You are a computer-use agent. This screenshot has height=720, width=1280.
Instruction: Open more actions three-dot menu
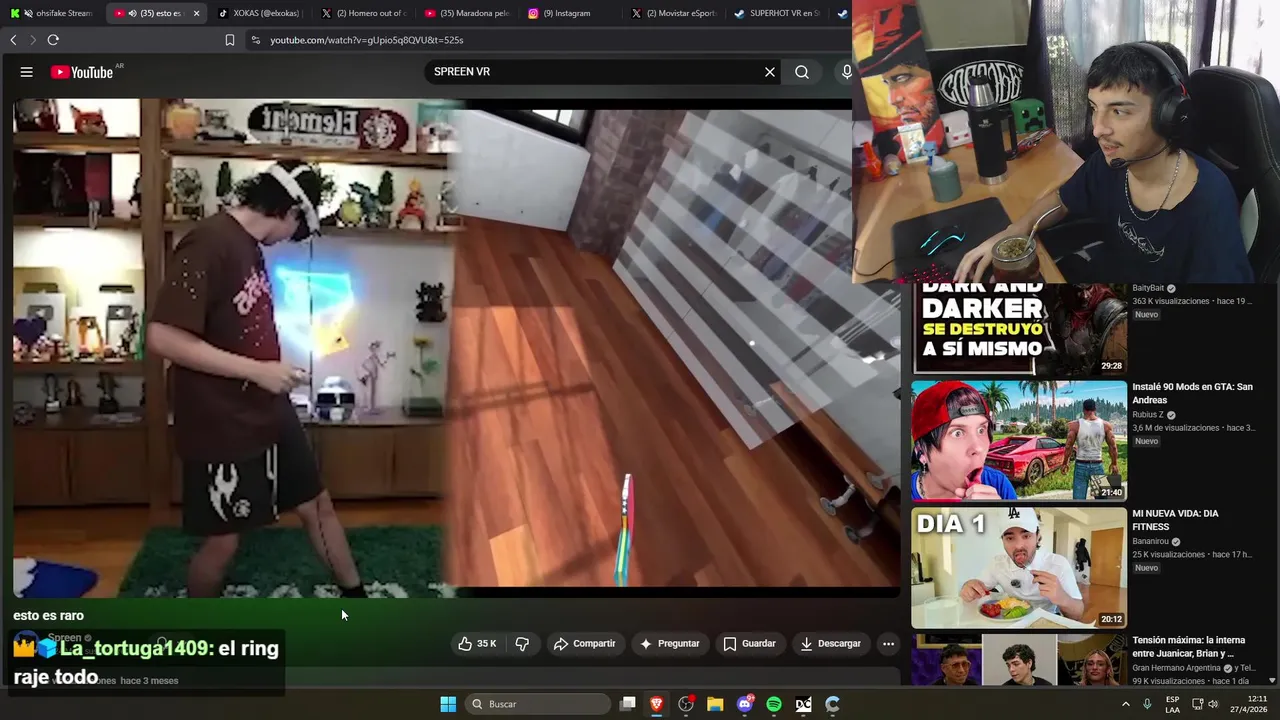888,644
